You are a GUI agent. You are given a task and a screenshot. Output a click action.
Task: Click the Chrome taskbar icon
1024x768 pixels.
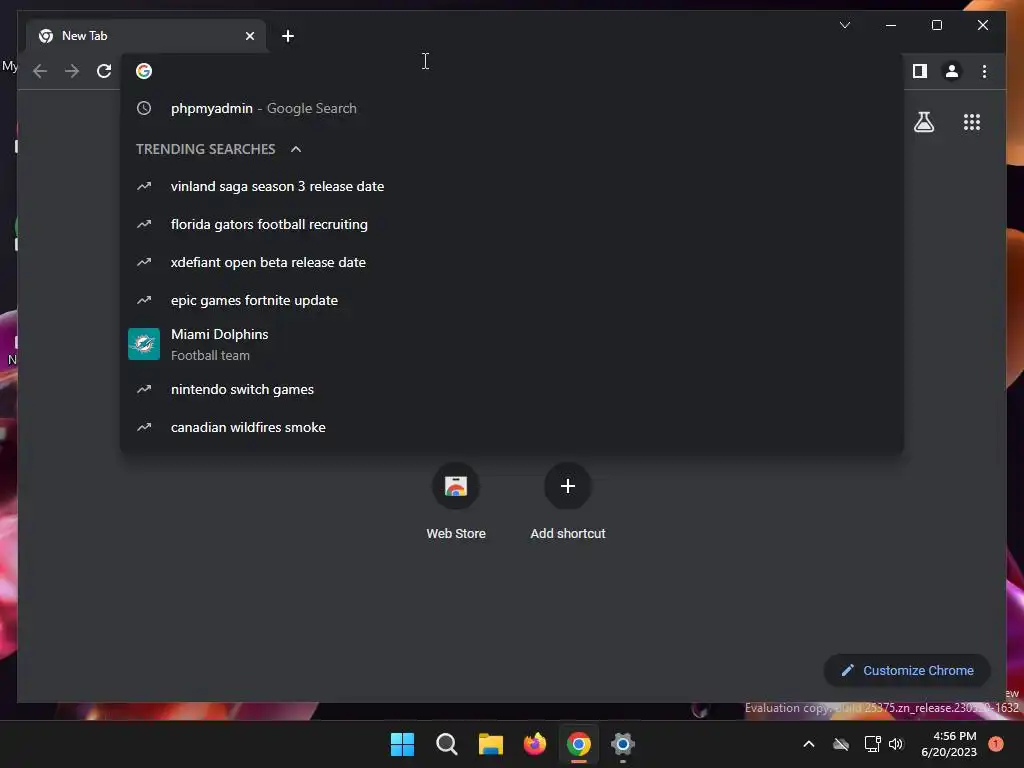[x=579, y=744]
